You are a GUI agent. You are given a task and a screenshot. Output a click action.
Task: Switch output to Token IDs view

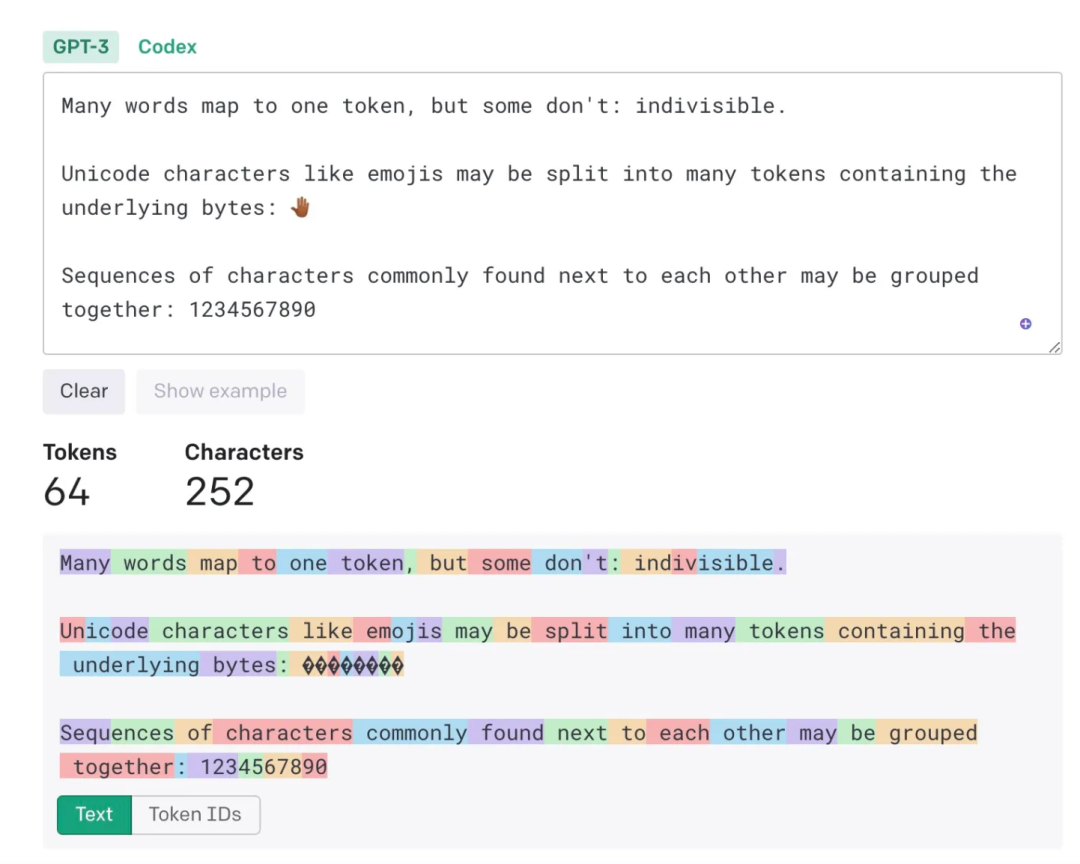pos(195,815)
